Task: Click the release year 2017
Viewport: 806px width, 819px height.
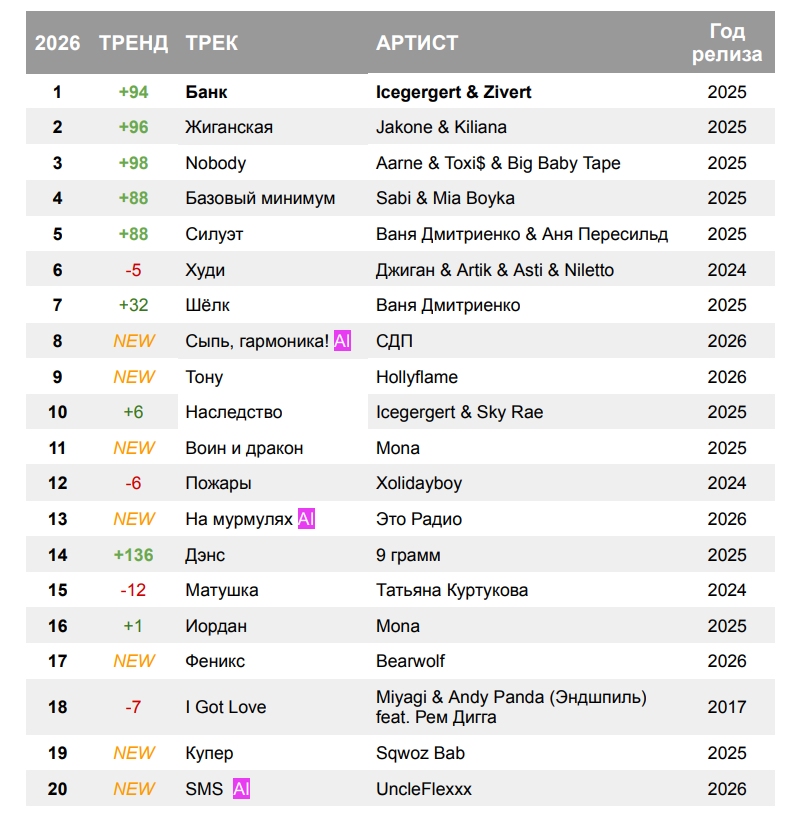Action: (727, 707)
